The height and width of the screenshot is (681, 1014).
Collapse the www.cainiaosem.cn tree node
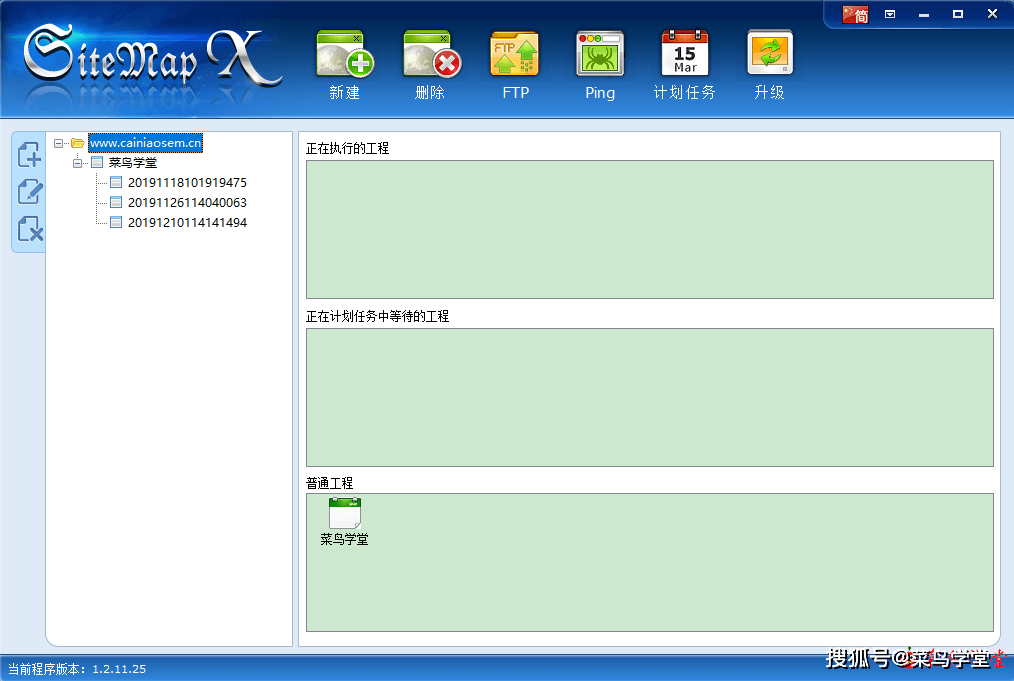(x=58, y=143)
